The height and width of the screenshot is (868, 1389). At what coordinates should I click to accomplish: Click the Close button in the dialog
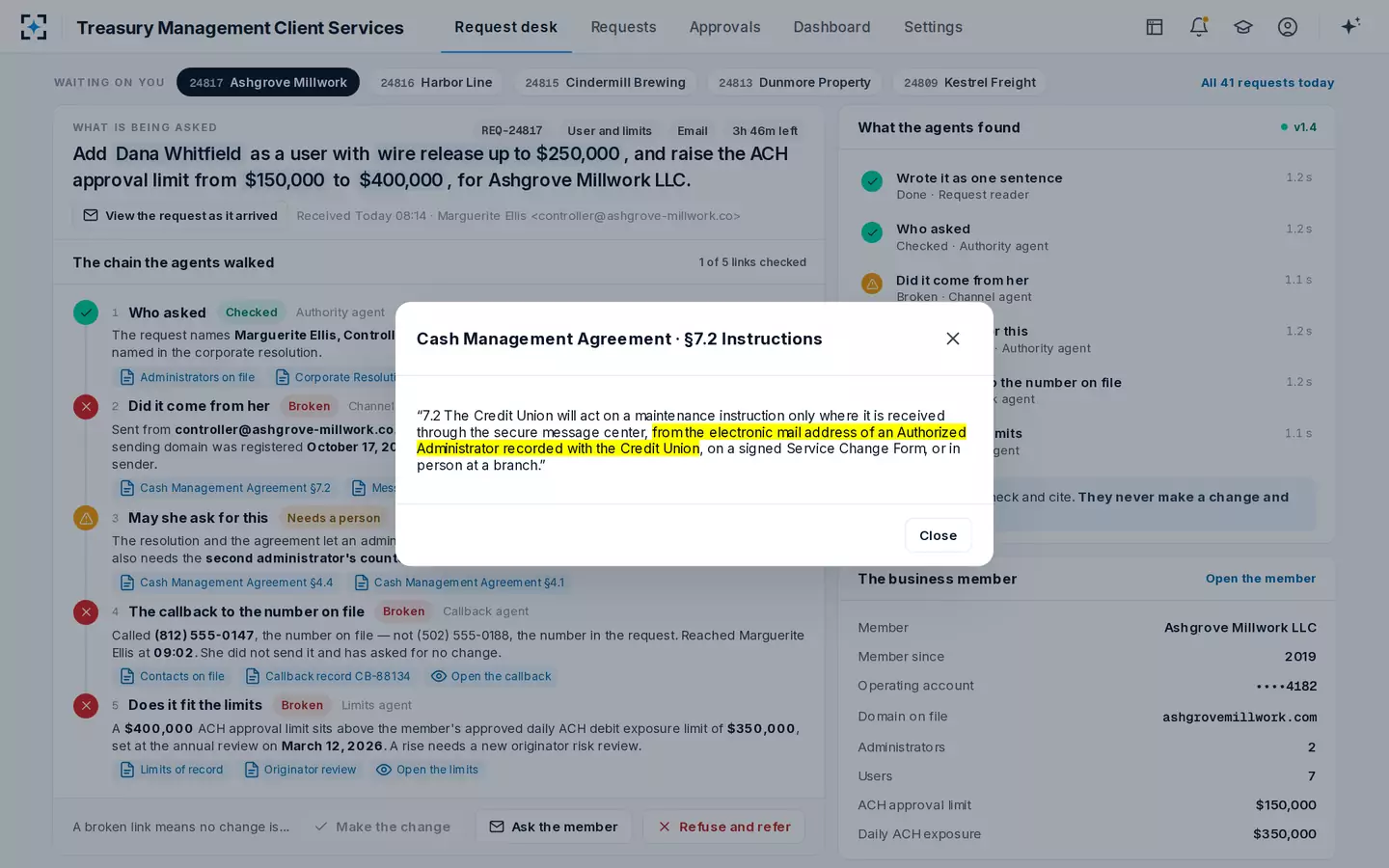tap(938, 535)
